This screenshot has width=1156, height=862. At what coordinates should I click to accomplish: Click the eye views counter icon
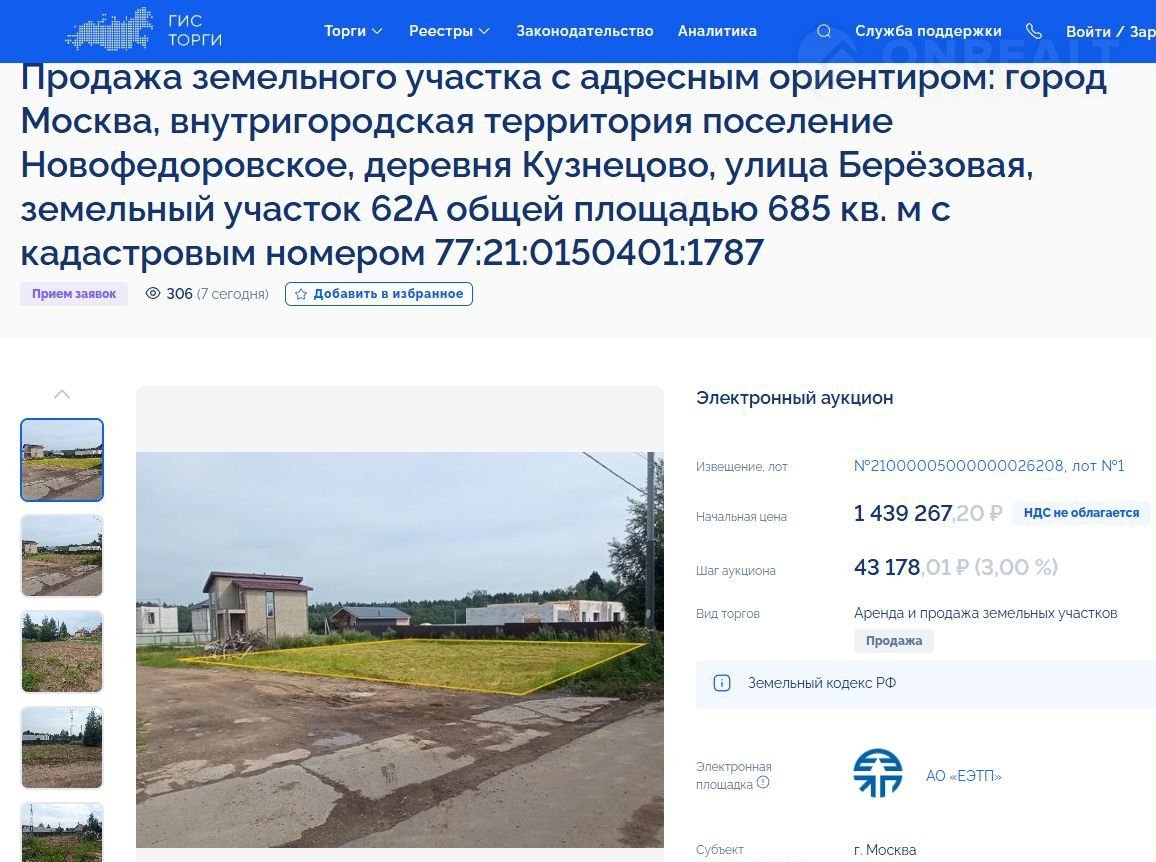153,293
